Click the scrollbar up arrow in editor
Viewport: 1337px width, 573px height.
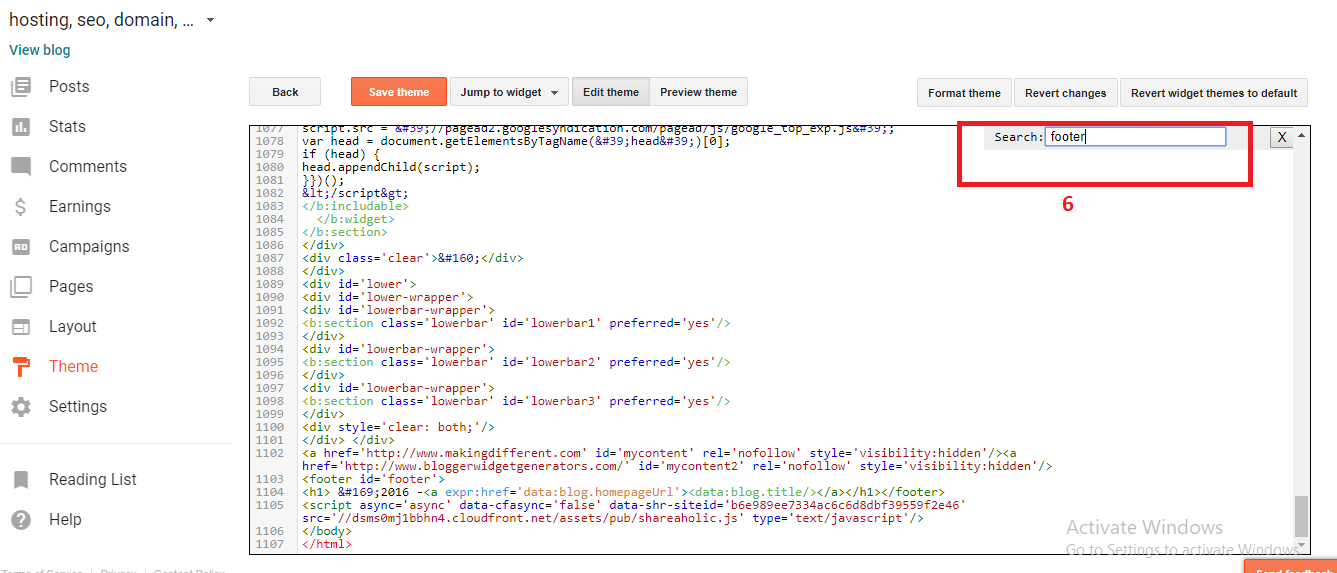[1301, 134]
